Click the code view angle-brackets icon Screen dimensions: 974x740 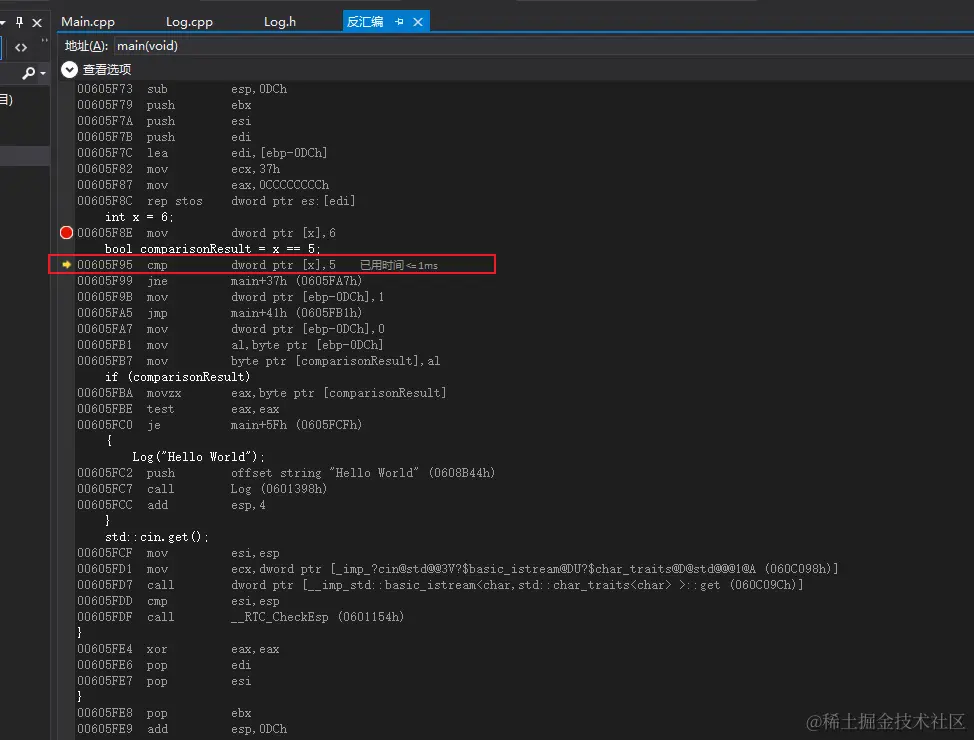(21, 47)
